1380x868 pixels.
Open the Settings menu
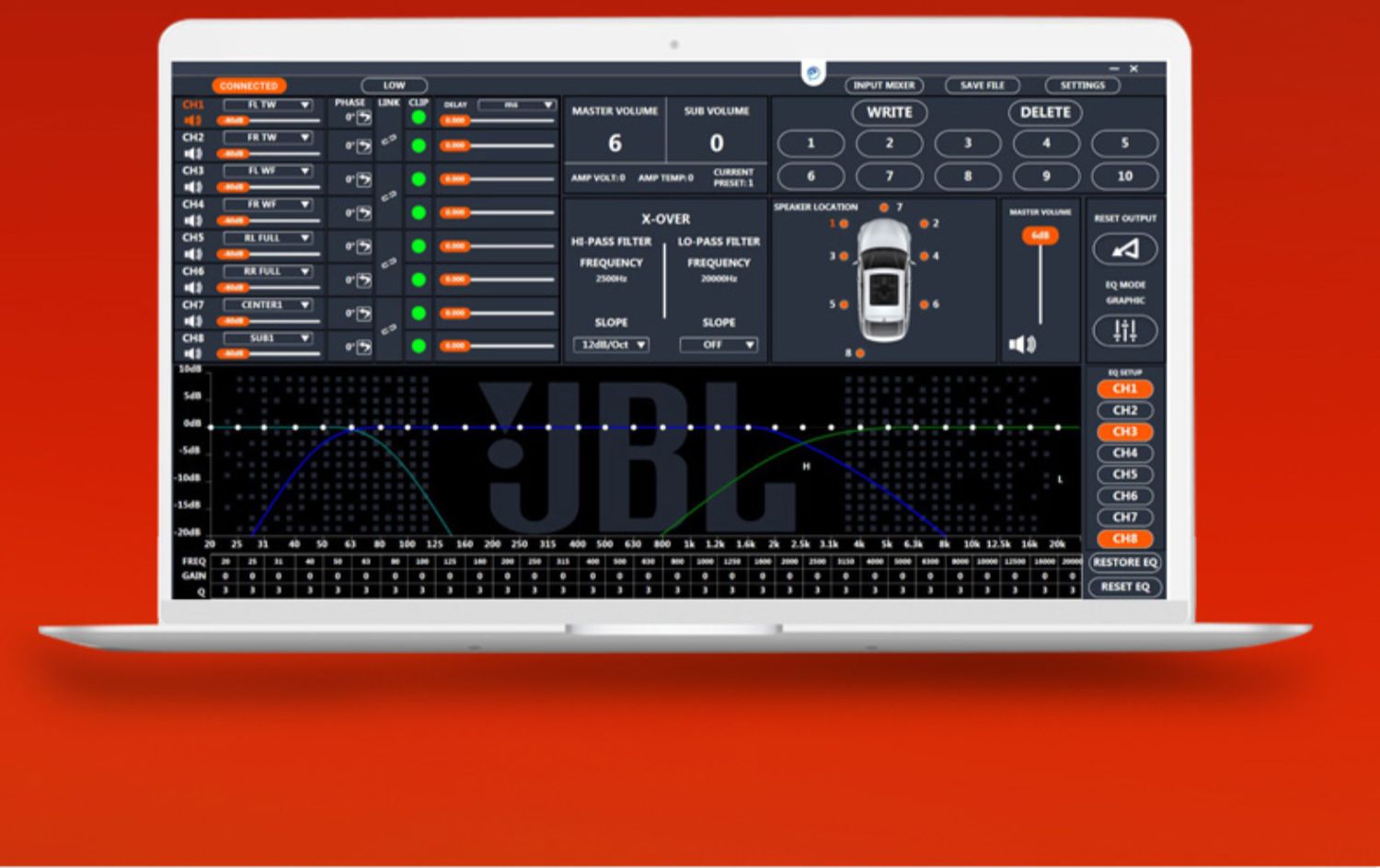click(x=1083, y=86)
